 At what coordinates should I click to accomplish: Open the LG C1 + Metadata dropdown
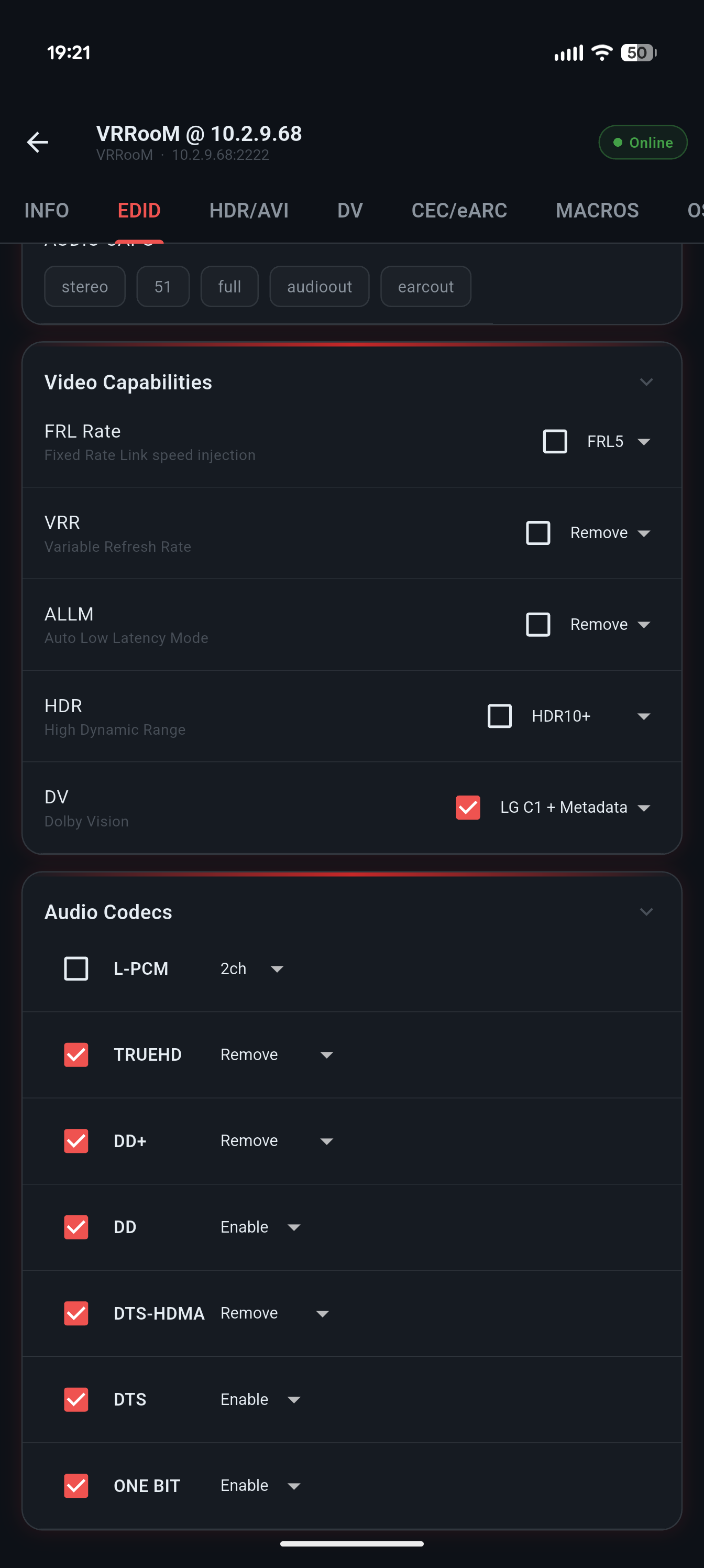(x=575, y=807)
